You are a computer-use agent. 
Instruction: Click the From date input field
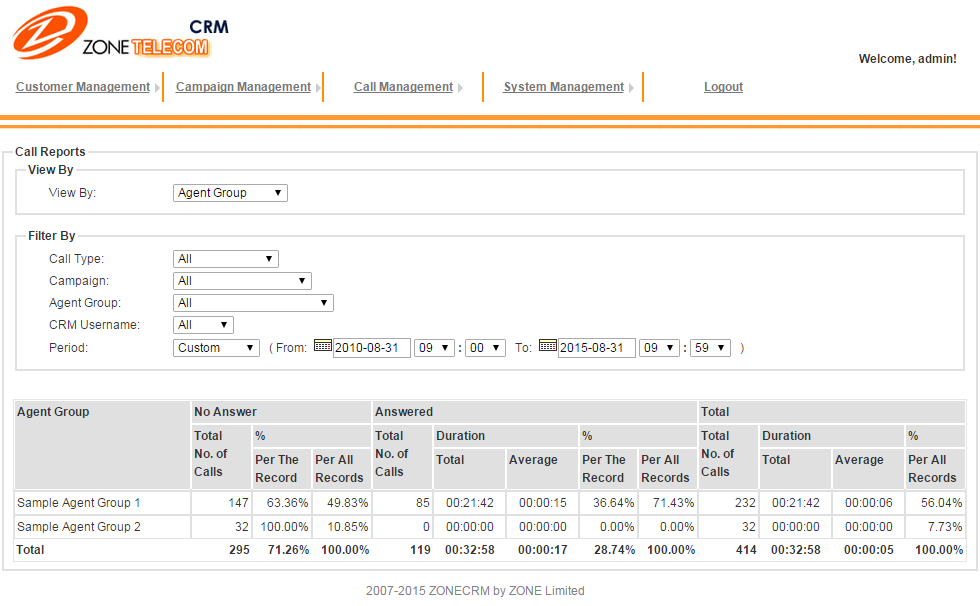371,348
